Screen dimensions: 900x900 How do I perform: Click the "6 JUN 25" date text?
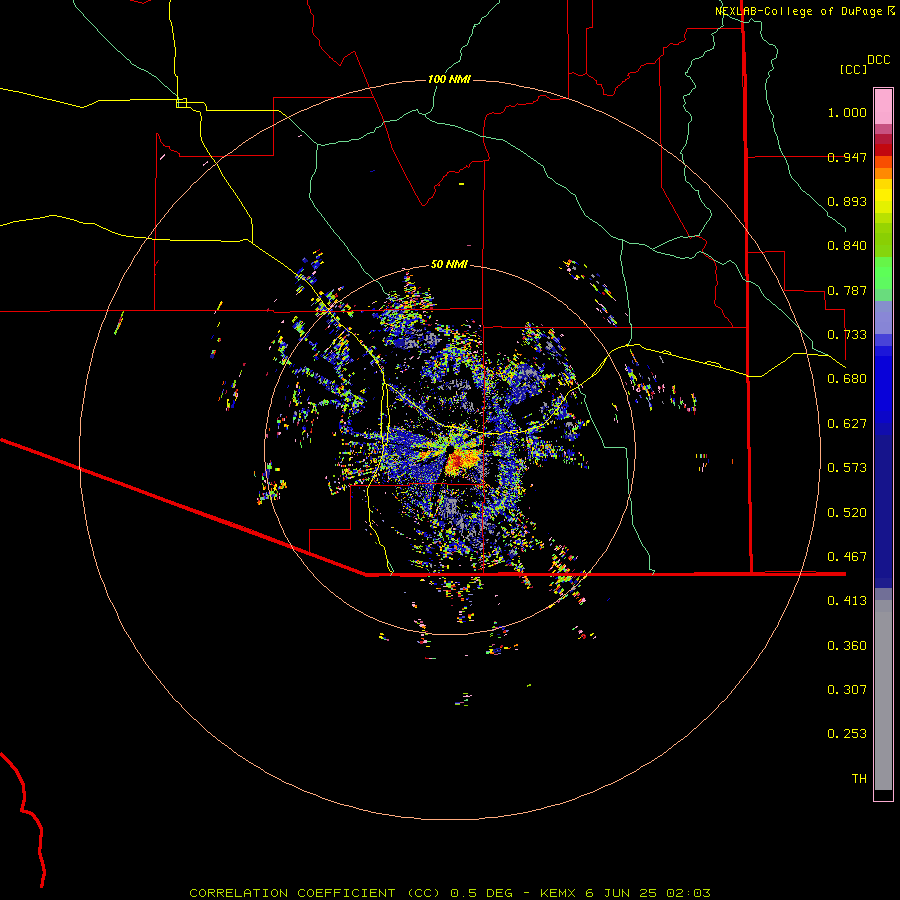[621, 893]
